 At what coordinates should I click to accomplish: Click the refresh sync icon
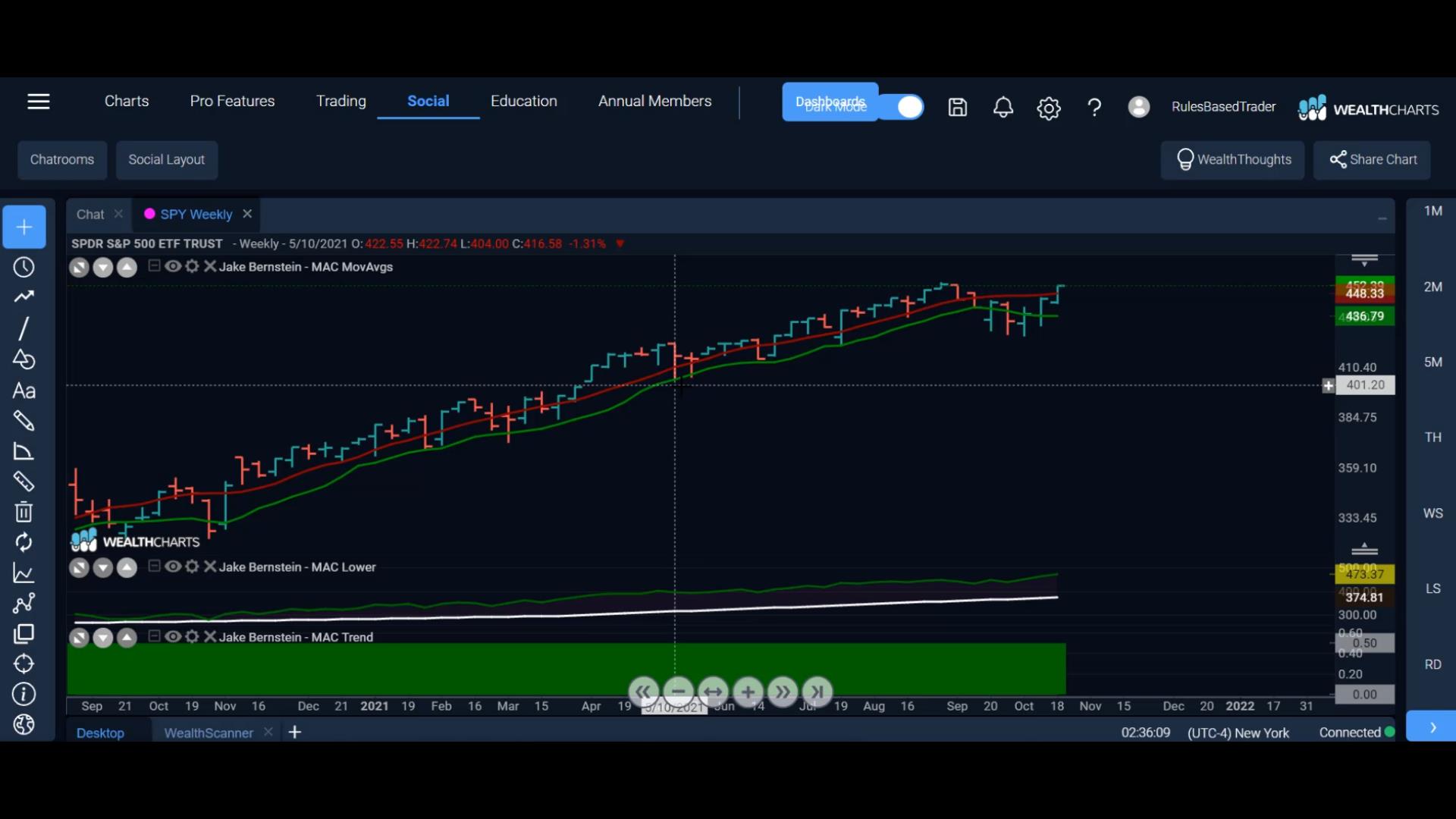coord(24,542)
